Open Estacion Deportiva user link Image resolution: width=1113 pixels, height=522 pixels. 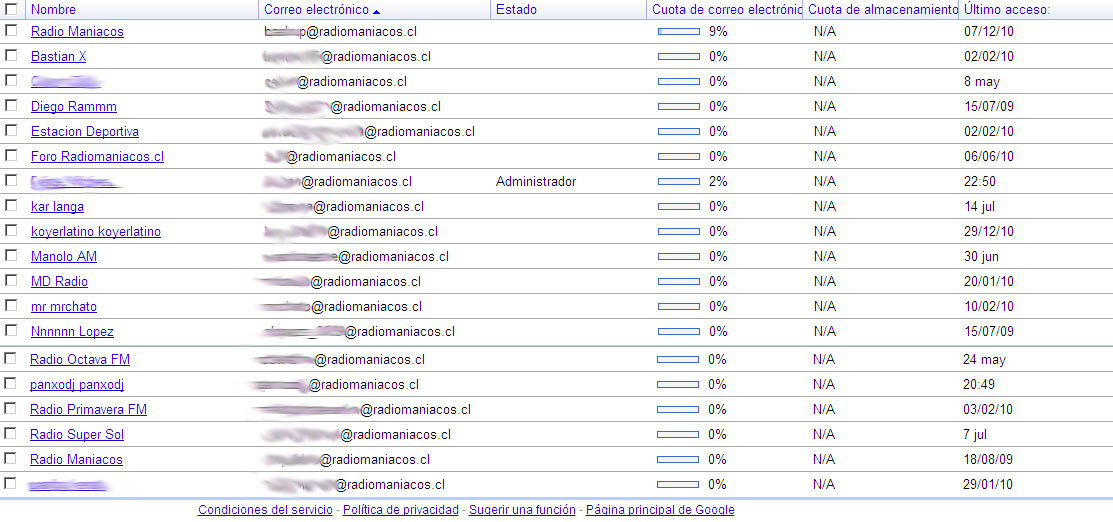coord(84,131)
